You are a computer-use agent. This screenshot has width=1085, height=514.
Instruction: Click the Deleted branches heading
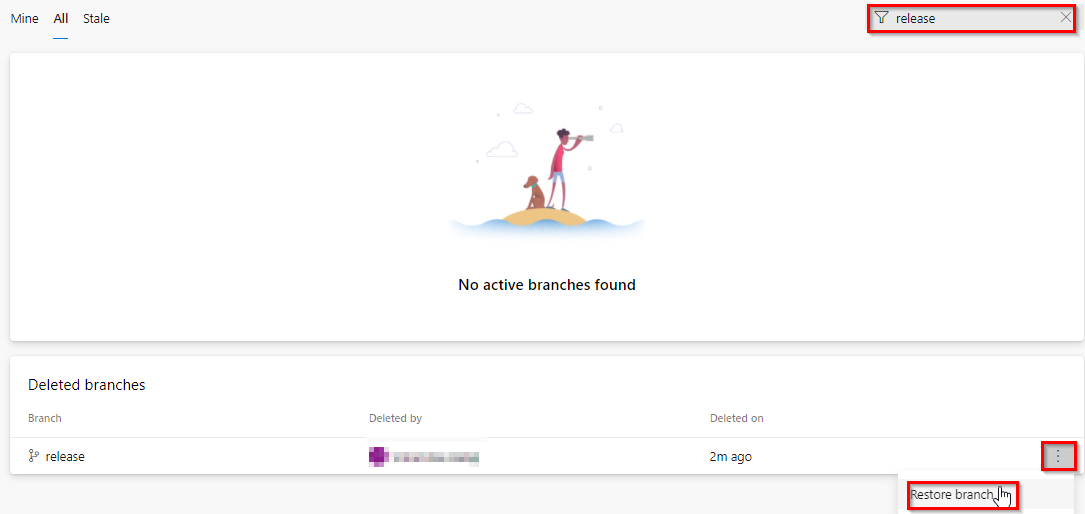click(86, 385)
